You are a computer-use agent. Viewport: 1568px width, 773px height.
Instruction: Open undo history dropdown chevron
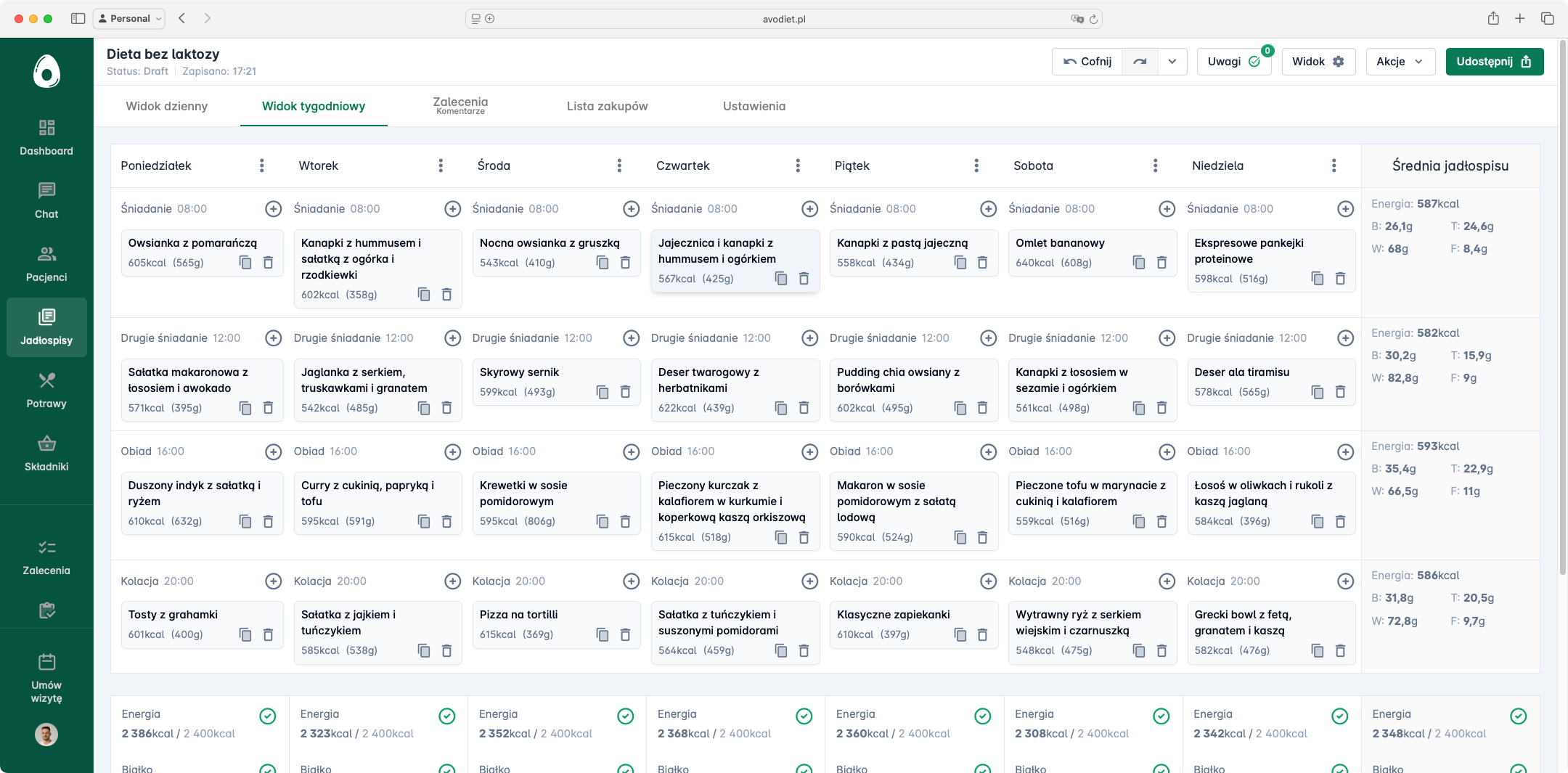1172,62
